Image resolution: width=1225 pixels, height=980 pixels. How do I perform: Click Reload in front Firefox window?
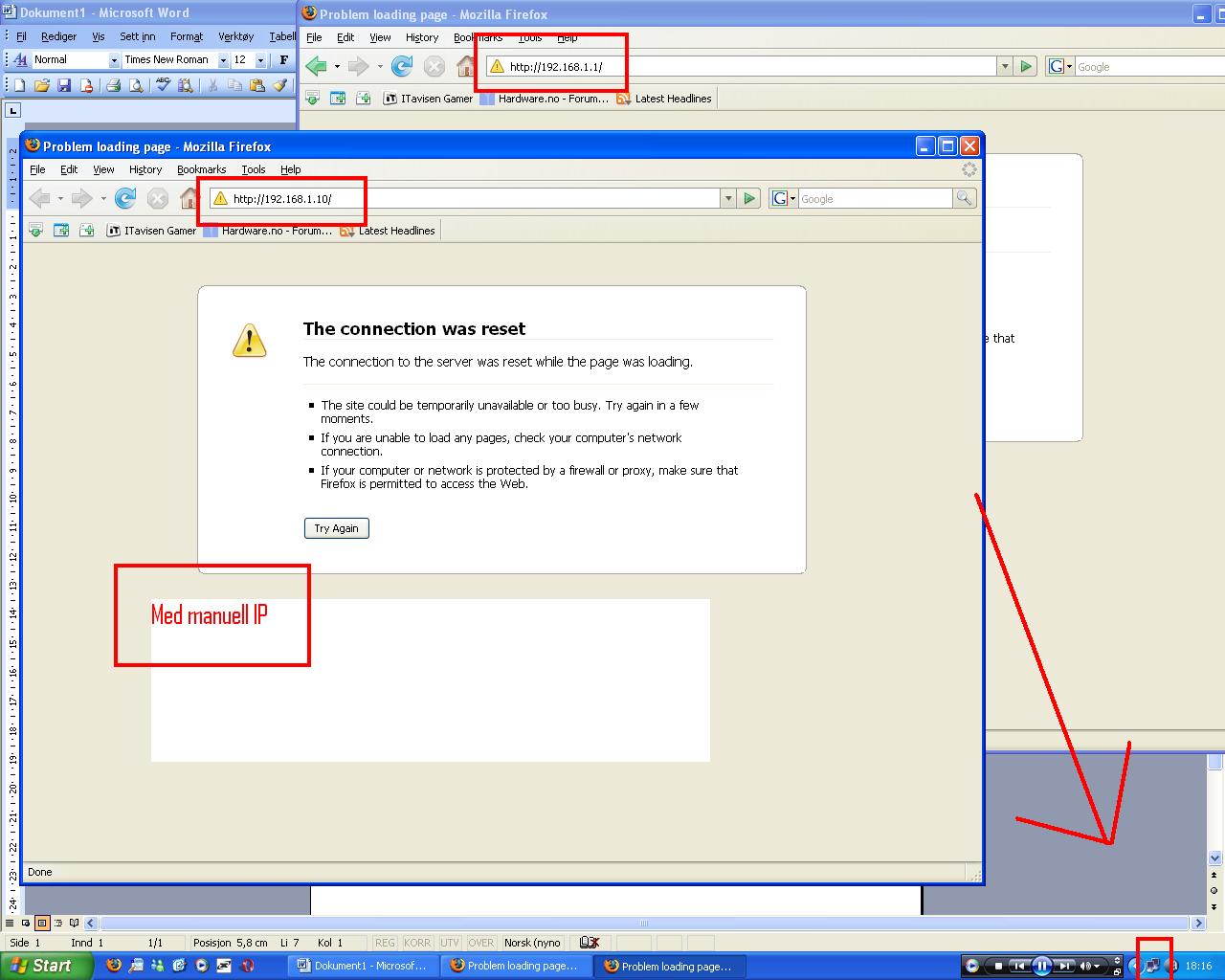(x=125, y=198)
